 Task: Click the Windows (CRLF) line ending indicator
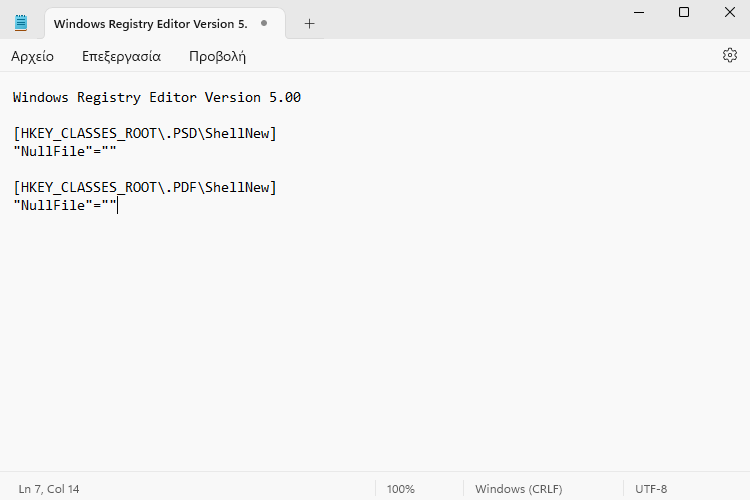[518, 489]
